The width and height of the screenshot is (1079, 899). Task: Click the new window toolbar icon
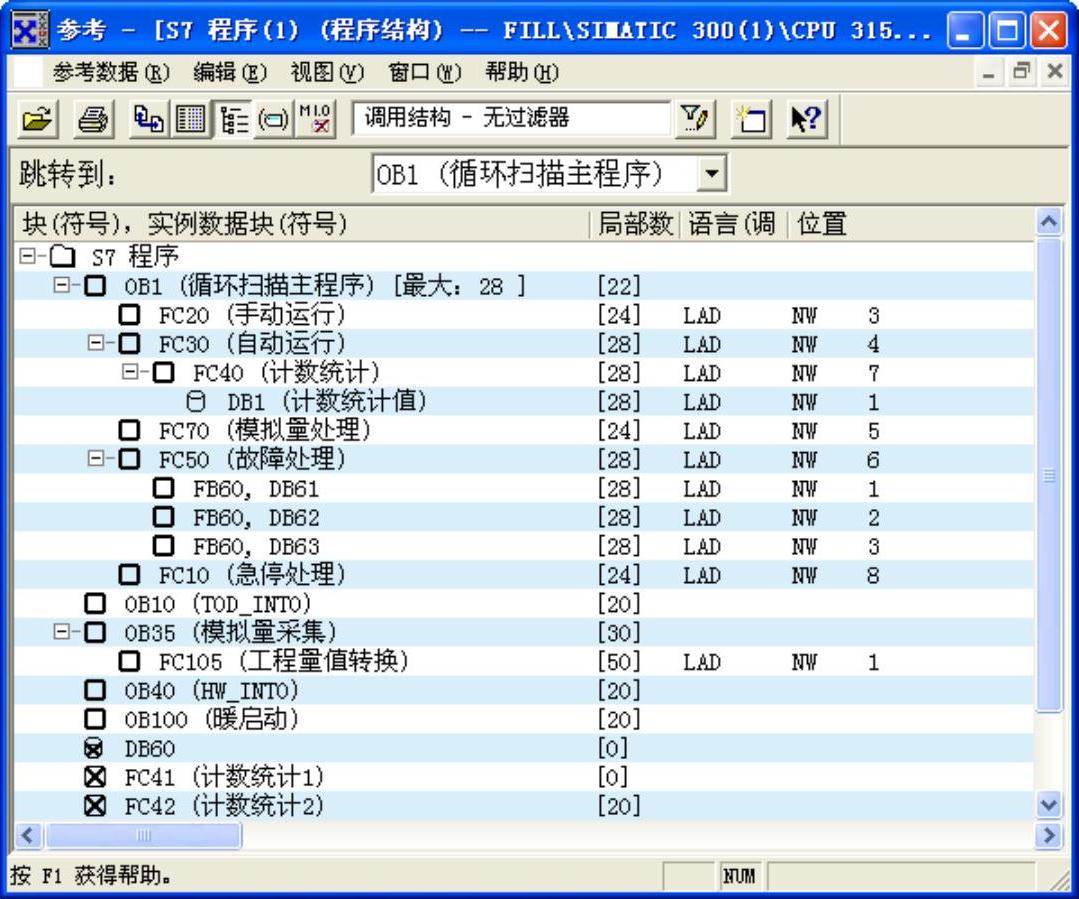coord(750,120)
